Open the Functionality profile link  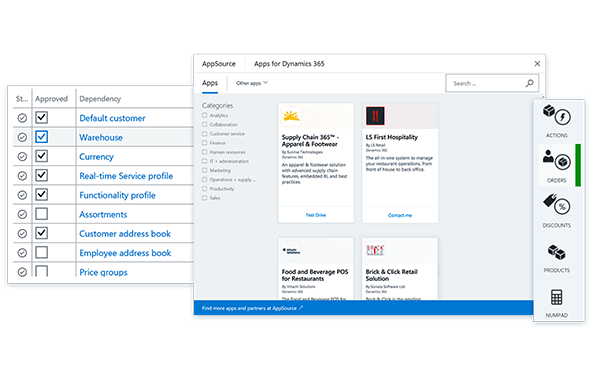tap(117, 196)
